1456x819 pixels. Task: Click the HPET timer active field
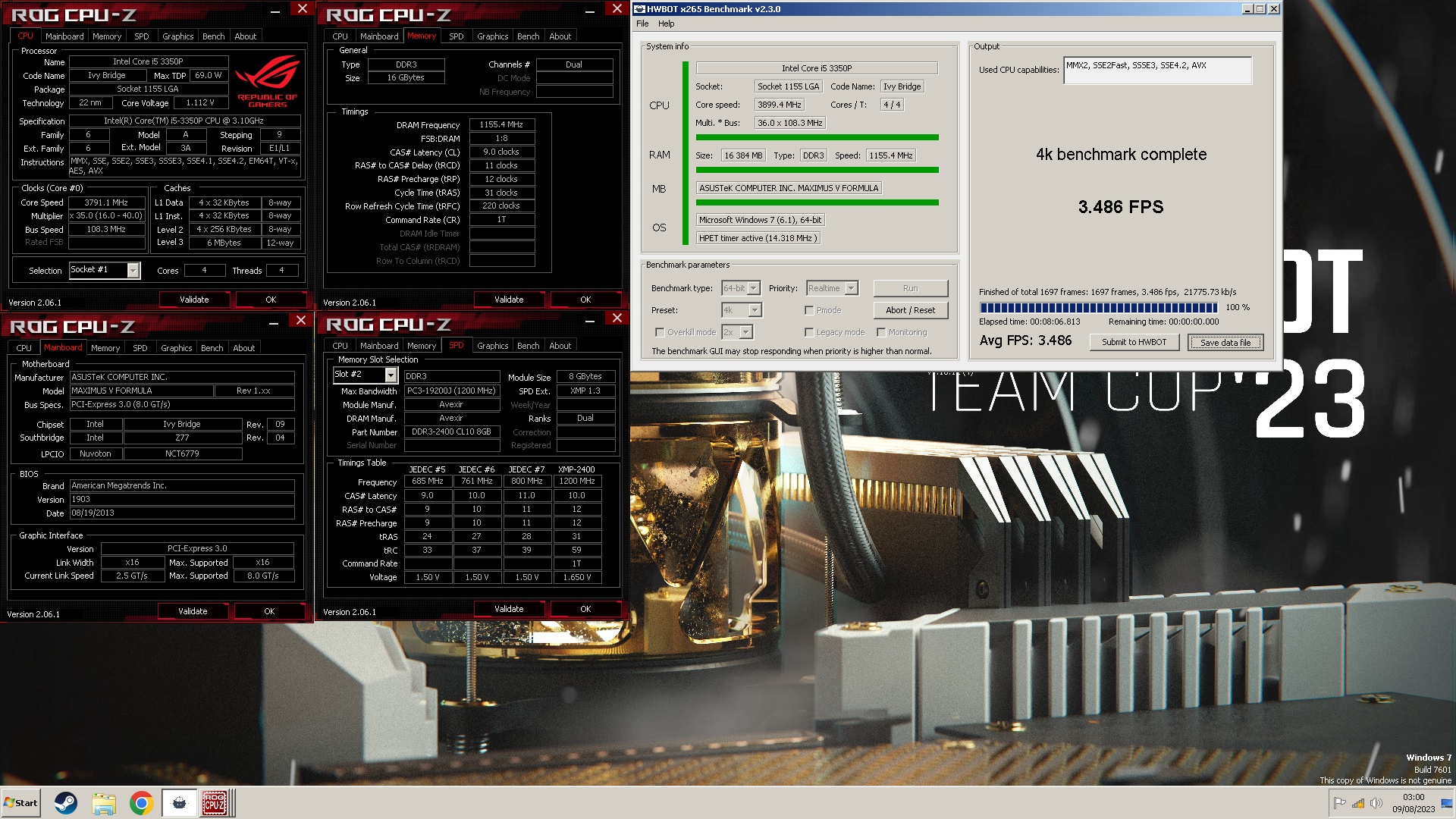point(758,238)
